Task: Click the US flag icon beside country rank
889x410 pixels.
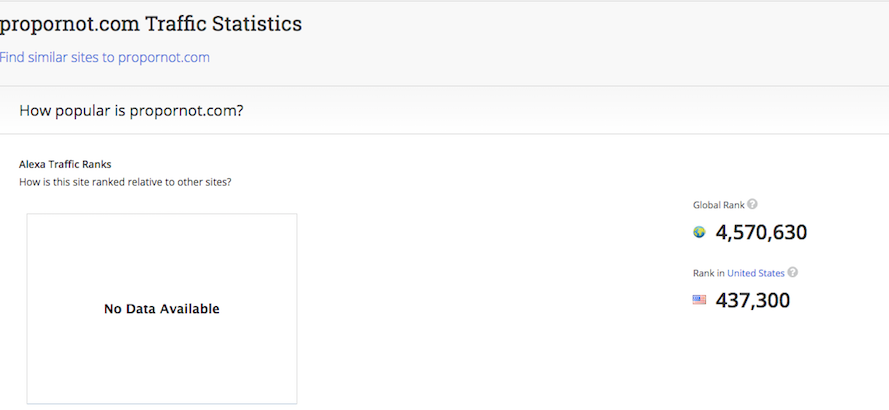Action: click(x=699, y=299)
